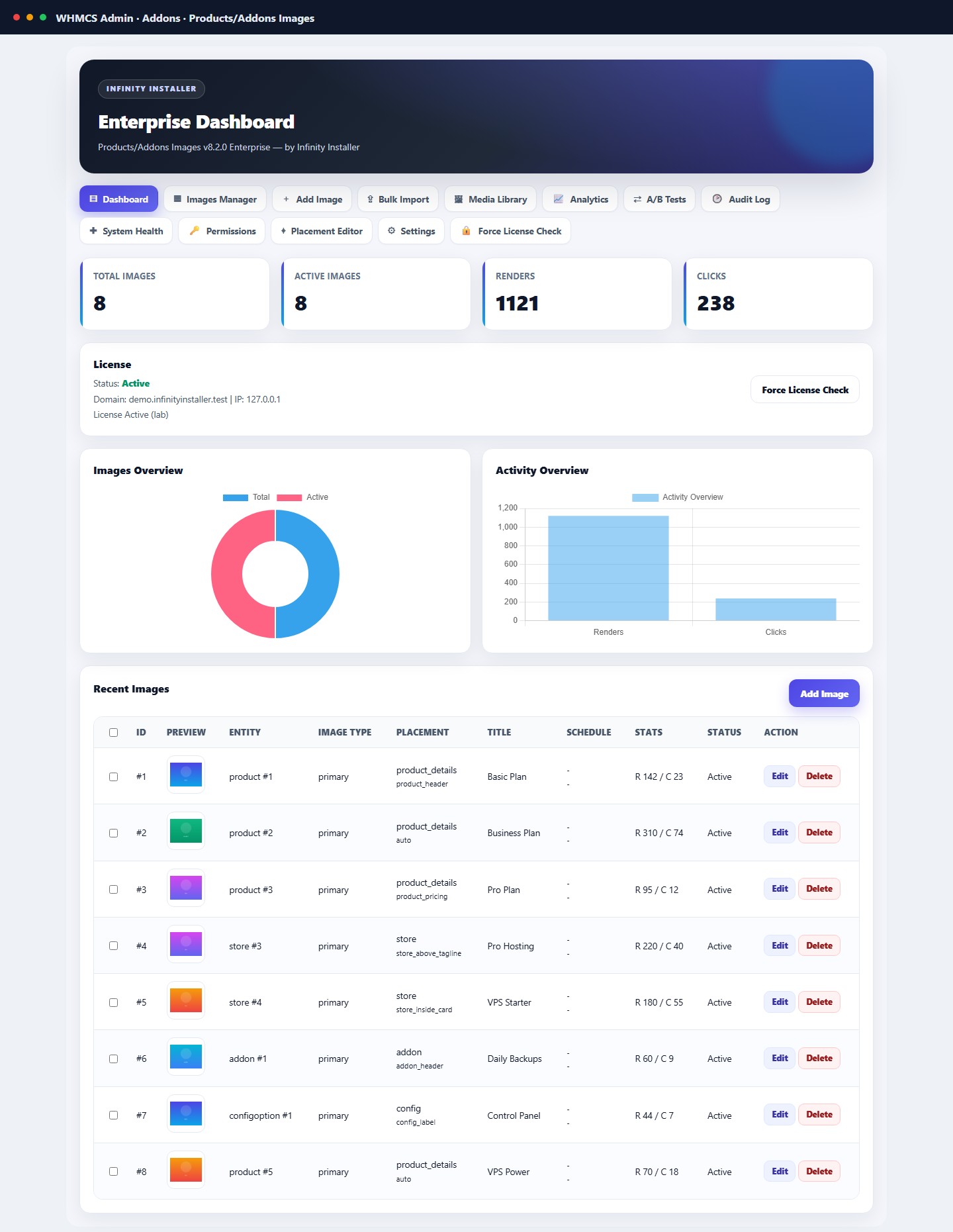953x1232 pixels.
Task: Open the Bulk Import tab
Action: pos(398,199)
